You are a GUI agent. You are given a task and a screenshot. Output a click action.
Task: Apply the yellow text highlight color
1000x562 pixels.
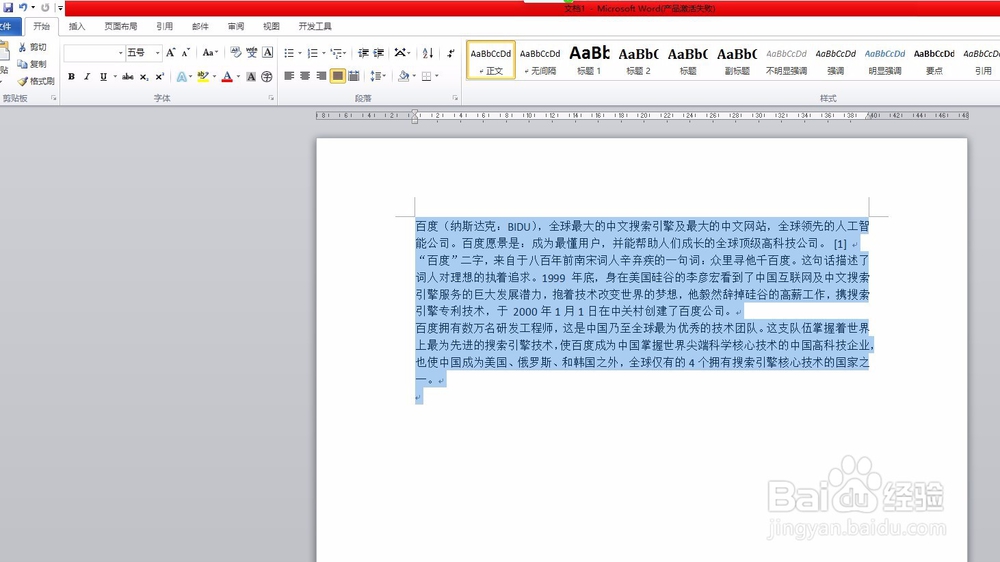(203, 77)
